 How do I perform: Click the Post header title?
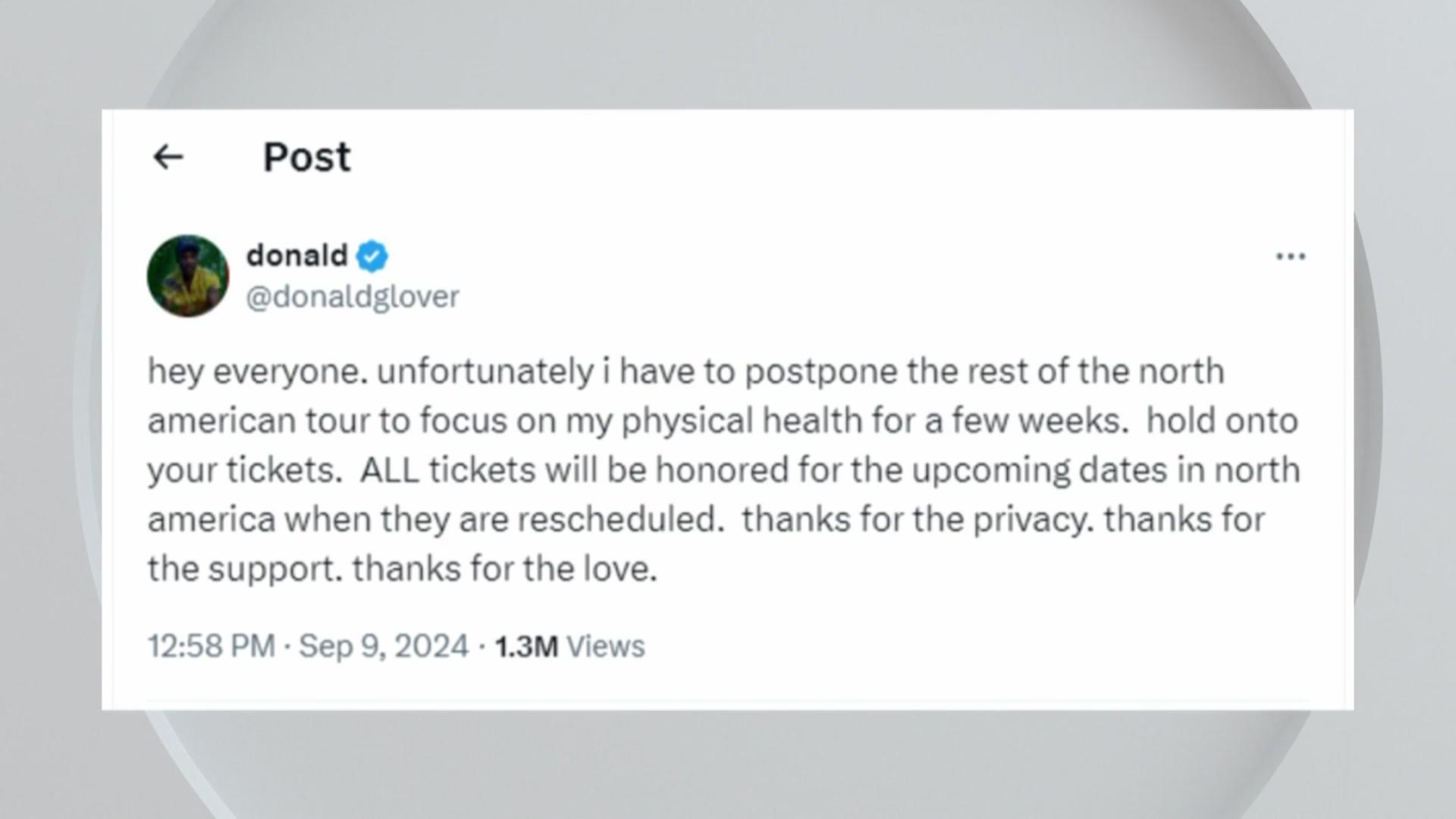[306, 158]
